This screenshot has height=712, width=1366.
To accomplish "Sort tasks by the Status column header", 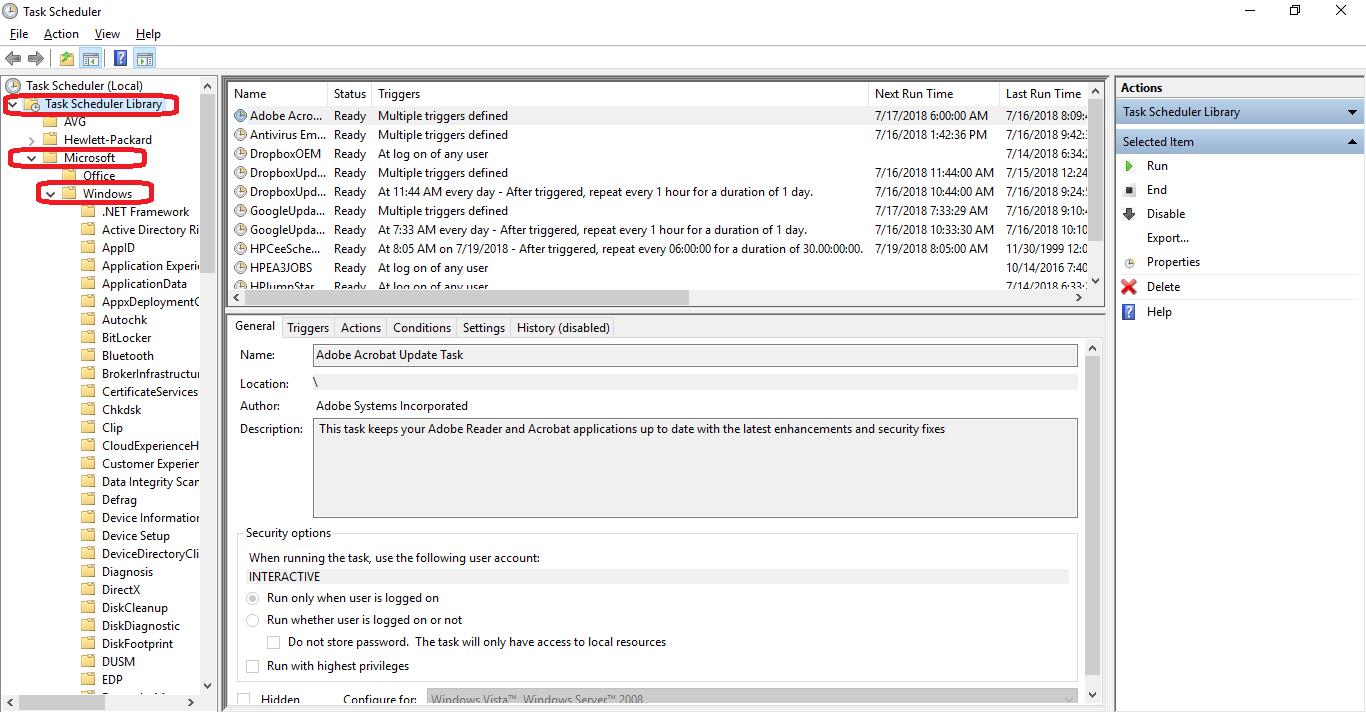I will (350, 94).
